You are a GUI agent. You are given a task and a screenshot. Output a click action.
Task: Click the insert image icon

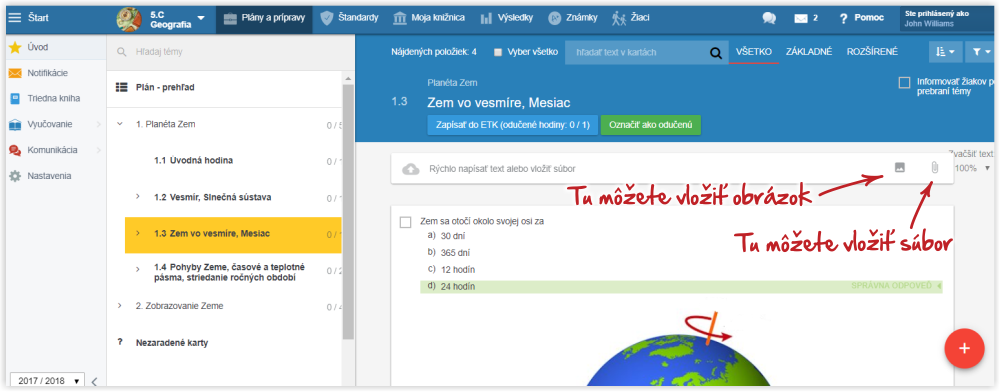(900, 168)
